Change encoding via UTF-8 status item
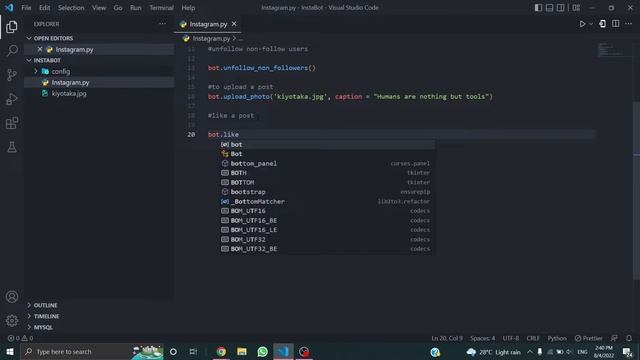 pos(511,338)
